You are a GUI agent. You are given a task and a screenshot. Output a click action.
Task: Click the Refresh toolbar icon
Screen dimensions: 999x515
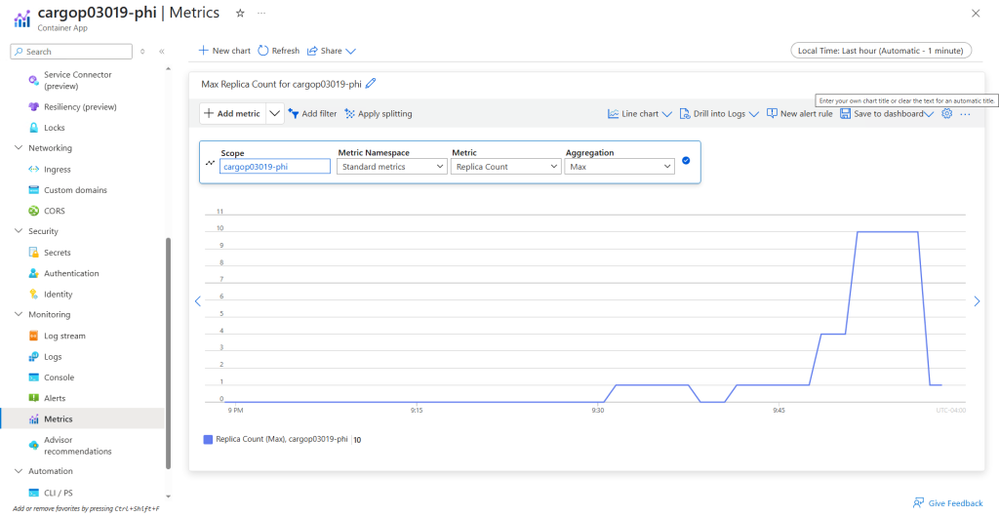(263, 51)
